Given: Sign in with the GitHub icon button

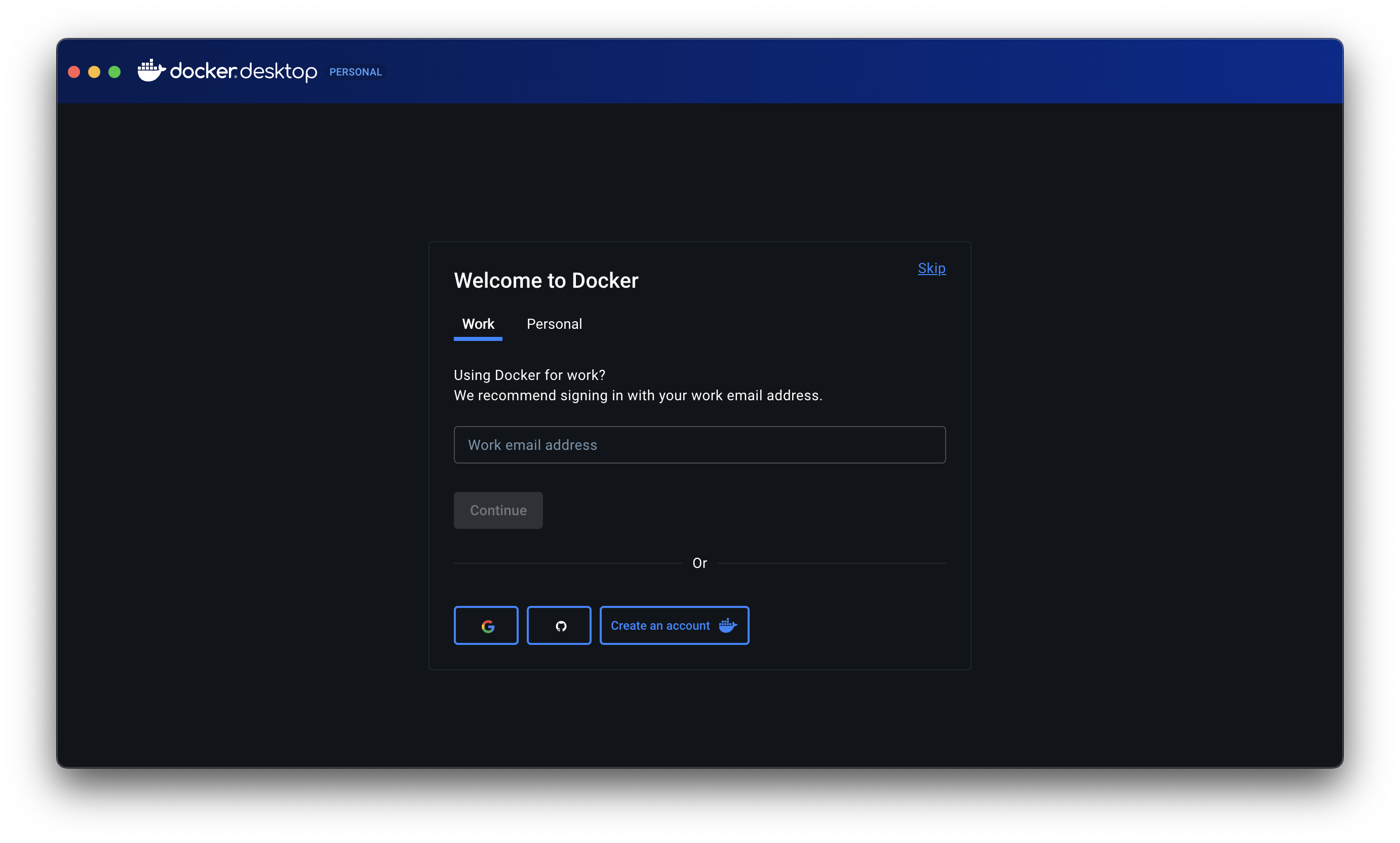Looking at the screenshot, I should [x=559, y=626].
